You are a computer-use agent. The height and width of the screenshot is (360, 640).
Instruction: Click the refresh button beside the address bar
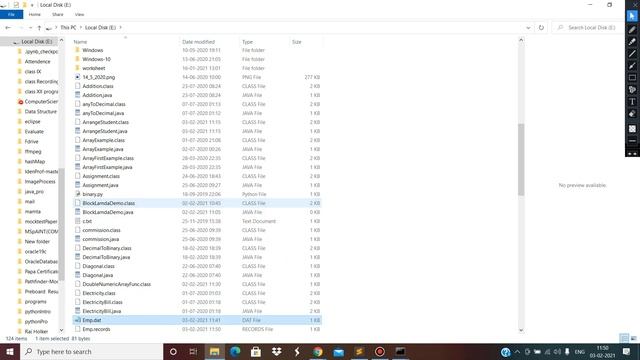tap(541, 27)
